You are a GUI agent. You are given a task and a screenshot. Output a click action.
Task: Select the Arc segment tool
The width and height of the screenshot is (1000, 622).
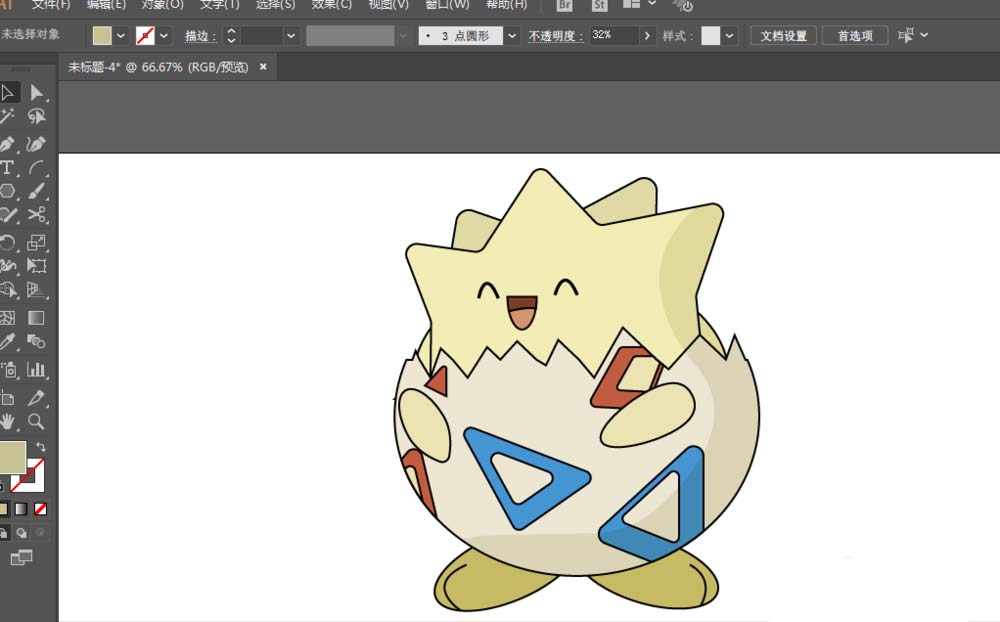tap(36, 168)
